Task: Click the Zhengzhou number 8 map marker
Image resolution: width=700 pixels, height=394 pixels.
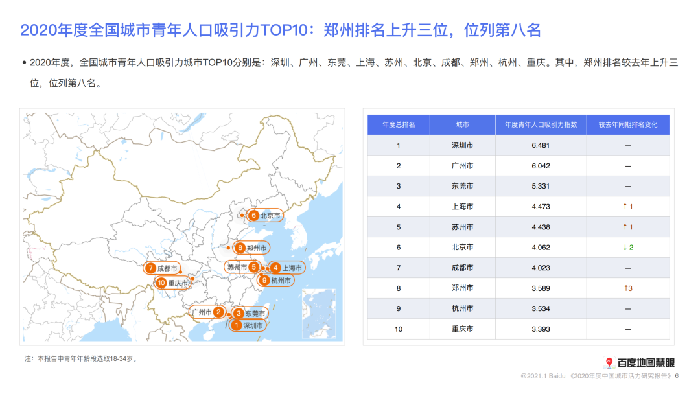Action: click(x=252, y=248)
